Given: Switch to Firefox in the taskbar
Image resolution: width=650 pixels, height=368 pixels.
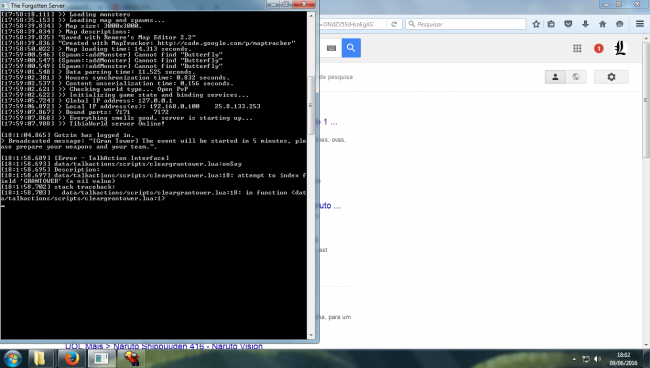Looking at the screenshot, I should click(71, 358).
